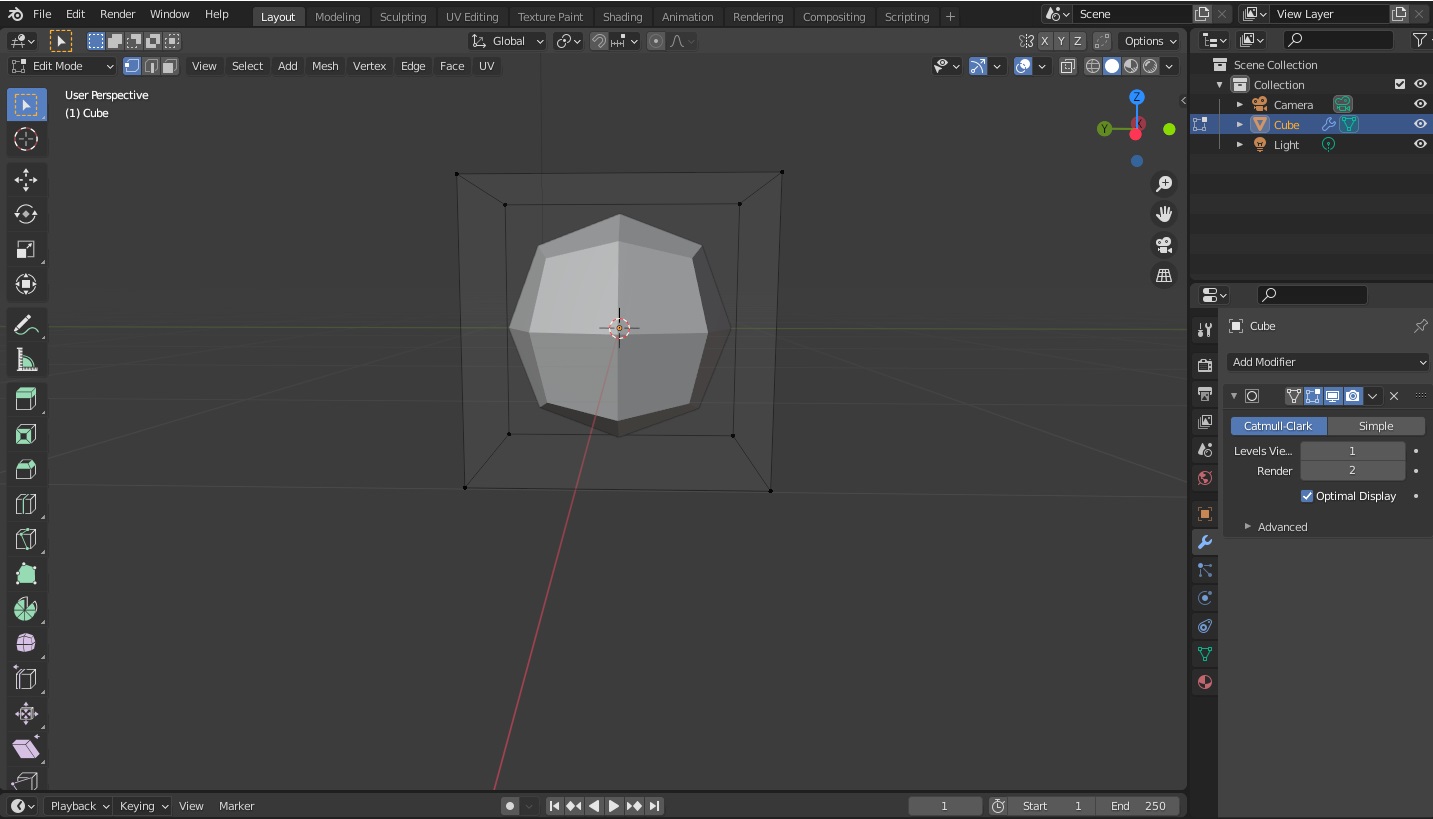Select the Spin tool
1433x819 pixels.
click(26, 609)
